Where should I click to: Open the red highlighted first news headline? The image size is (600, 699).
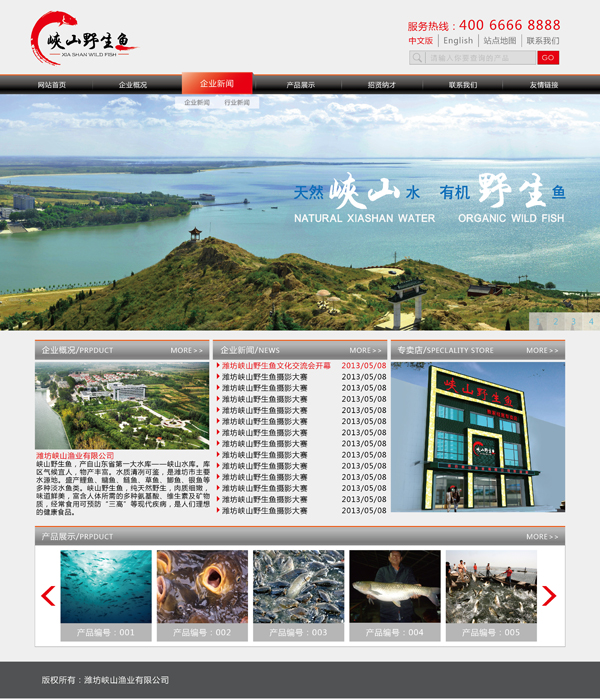click(x=276, y=366)
